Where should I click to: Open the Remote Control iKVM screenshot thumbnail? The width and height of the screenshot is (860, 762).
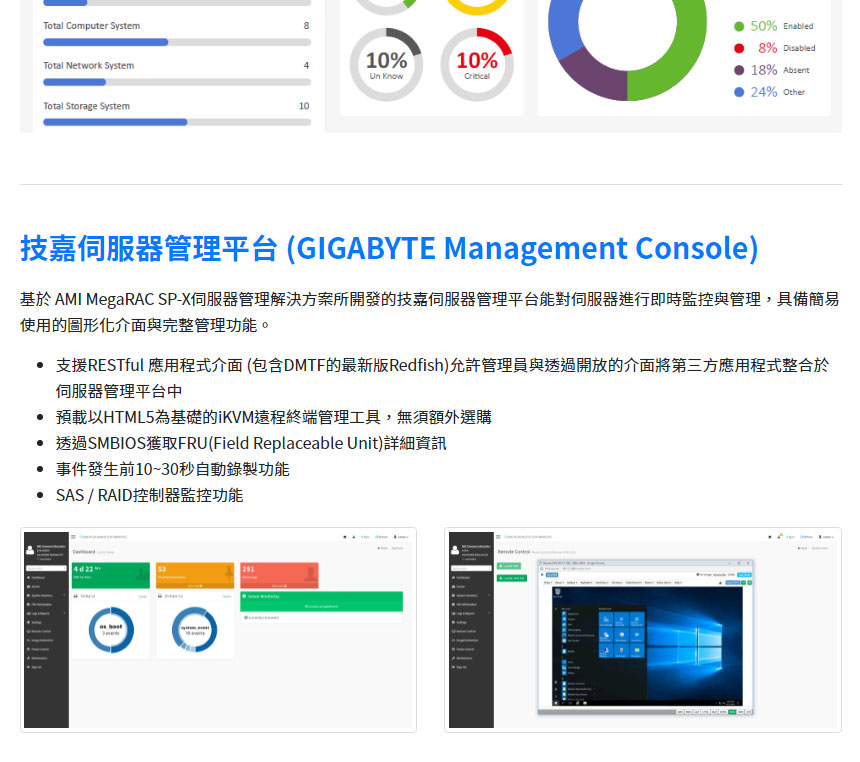[643, 630]
